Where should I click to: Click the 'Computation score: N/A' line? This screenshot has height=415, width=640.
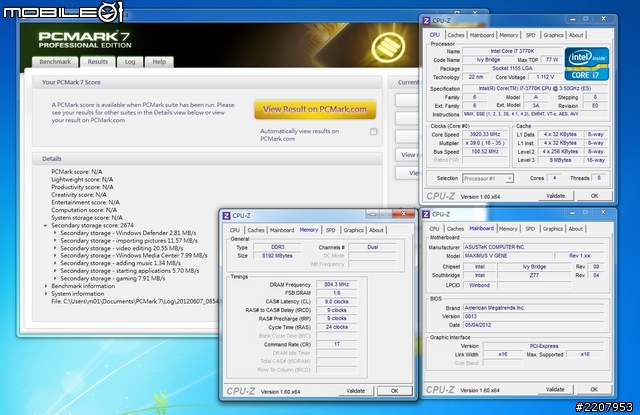point(84,210)
